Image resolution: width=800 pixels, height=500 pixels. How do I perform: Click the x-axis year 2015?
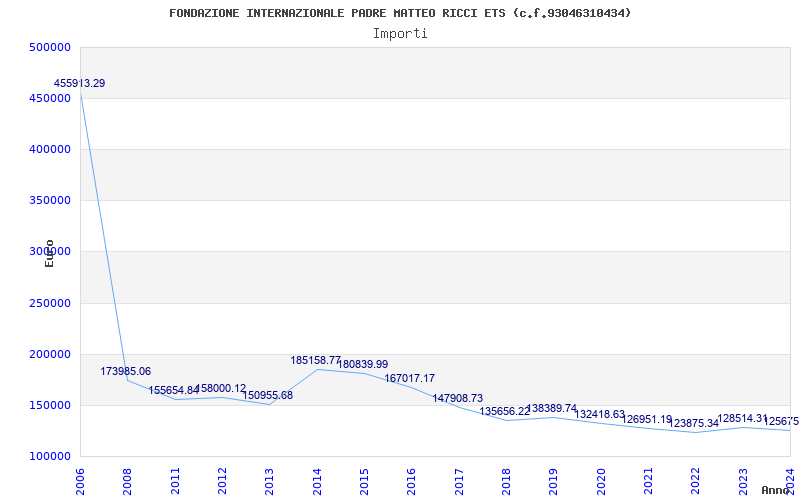pyautogui.click(x=364, y=481)
